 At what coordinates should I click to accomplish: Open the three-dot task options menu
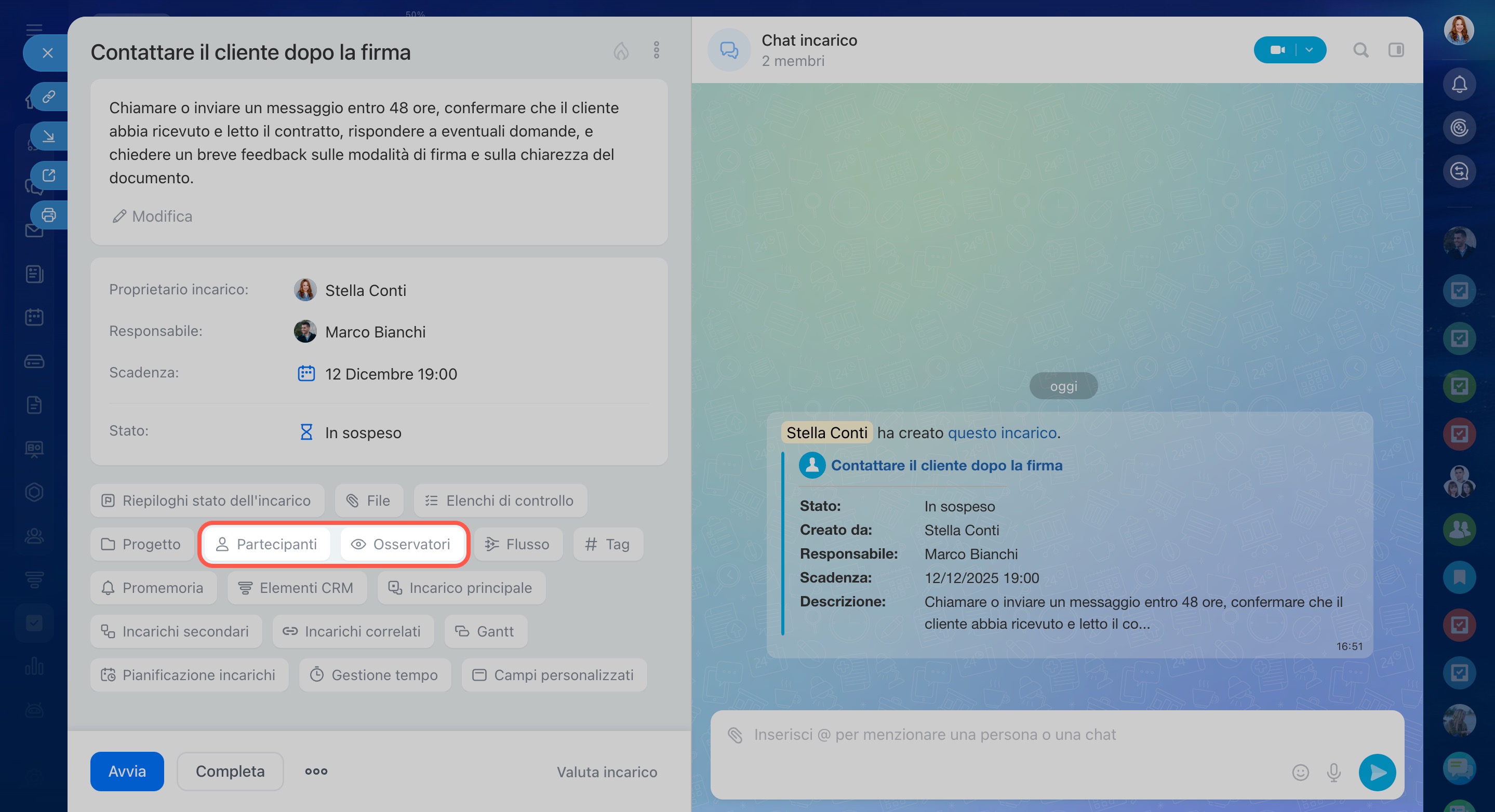point(657,50)
